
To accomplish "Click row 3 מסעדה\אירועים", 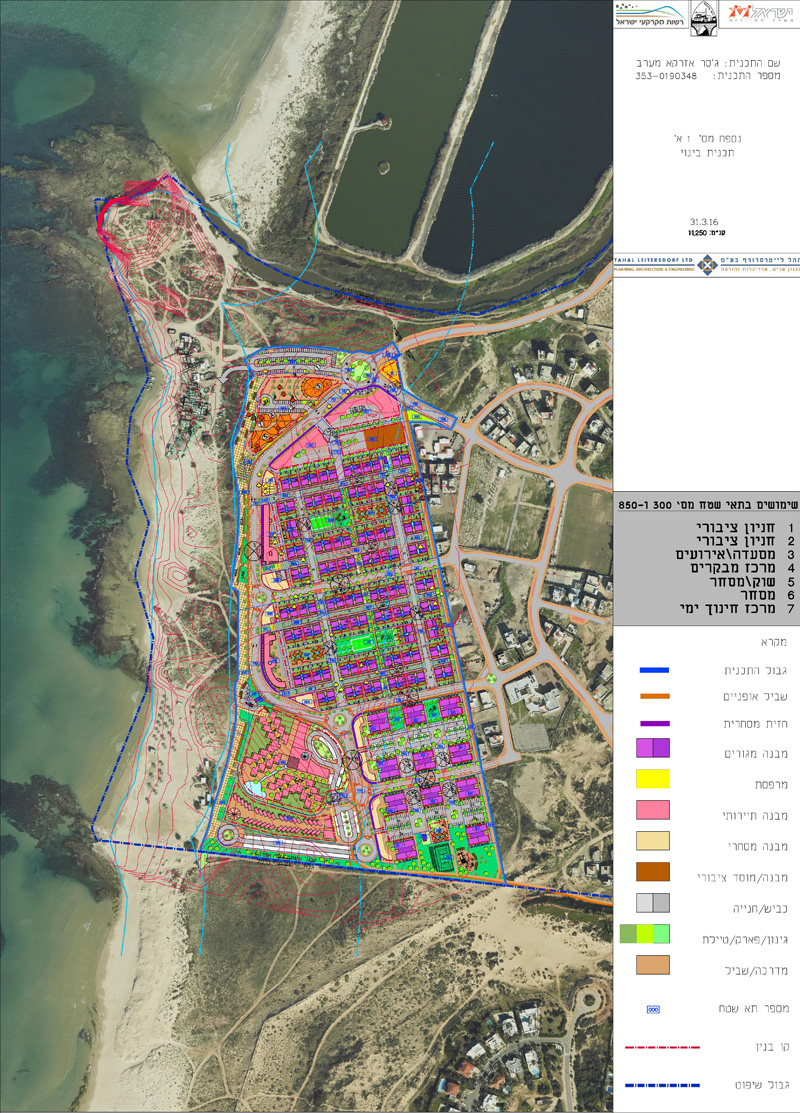I will 735,555.
